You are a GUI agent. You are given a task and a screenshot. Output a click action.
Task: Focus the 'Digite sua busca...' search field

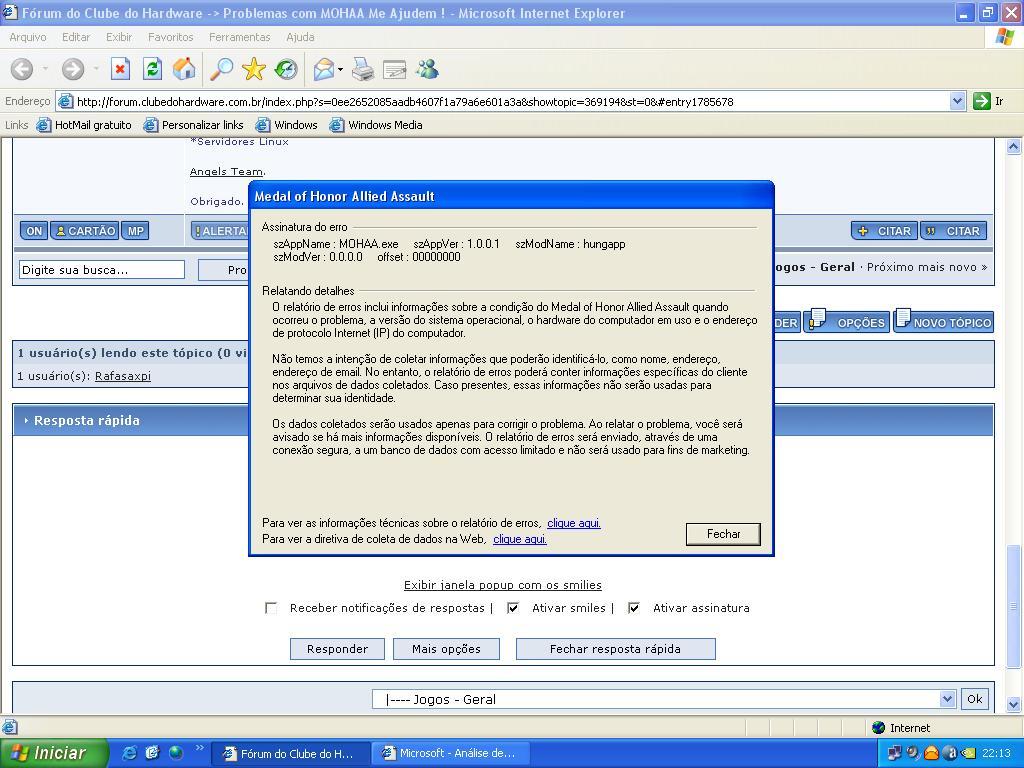tap(102, 270)
